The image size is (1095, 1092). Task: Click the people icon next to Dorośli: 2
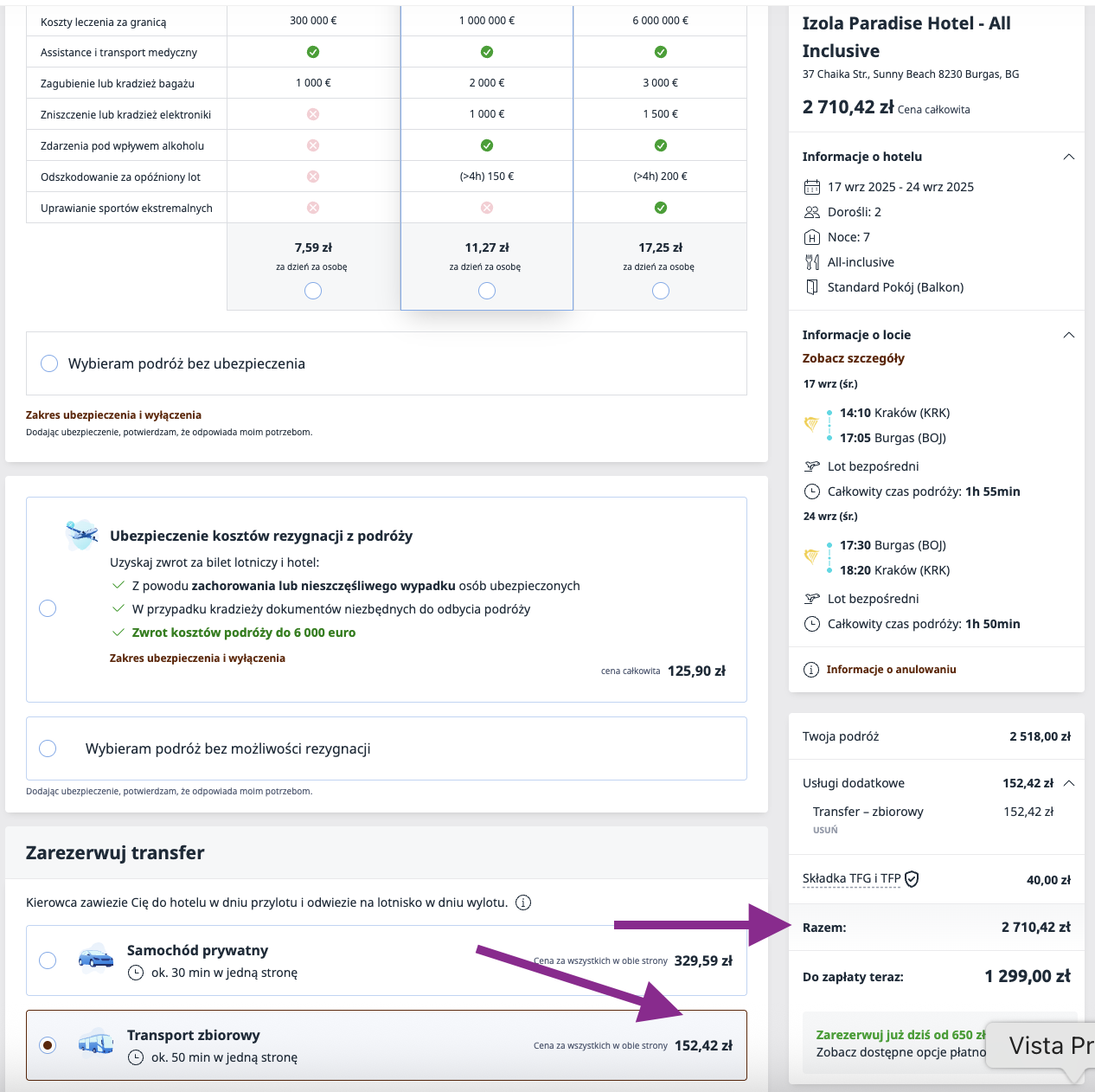(x=812, y=212)
